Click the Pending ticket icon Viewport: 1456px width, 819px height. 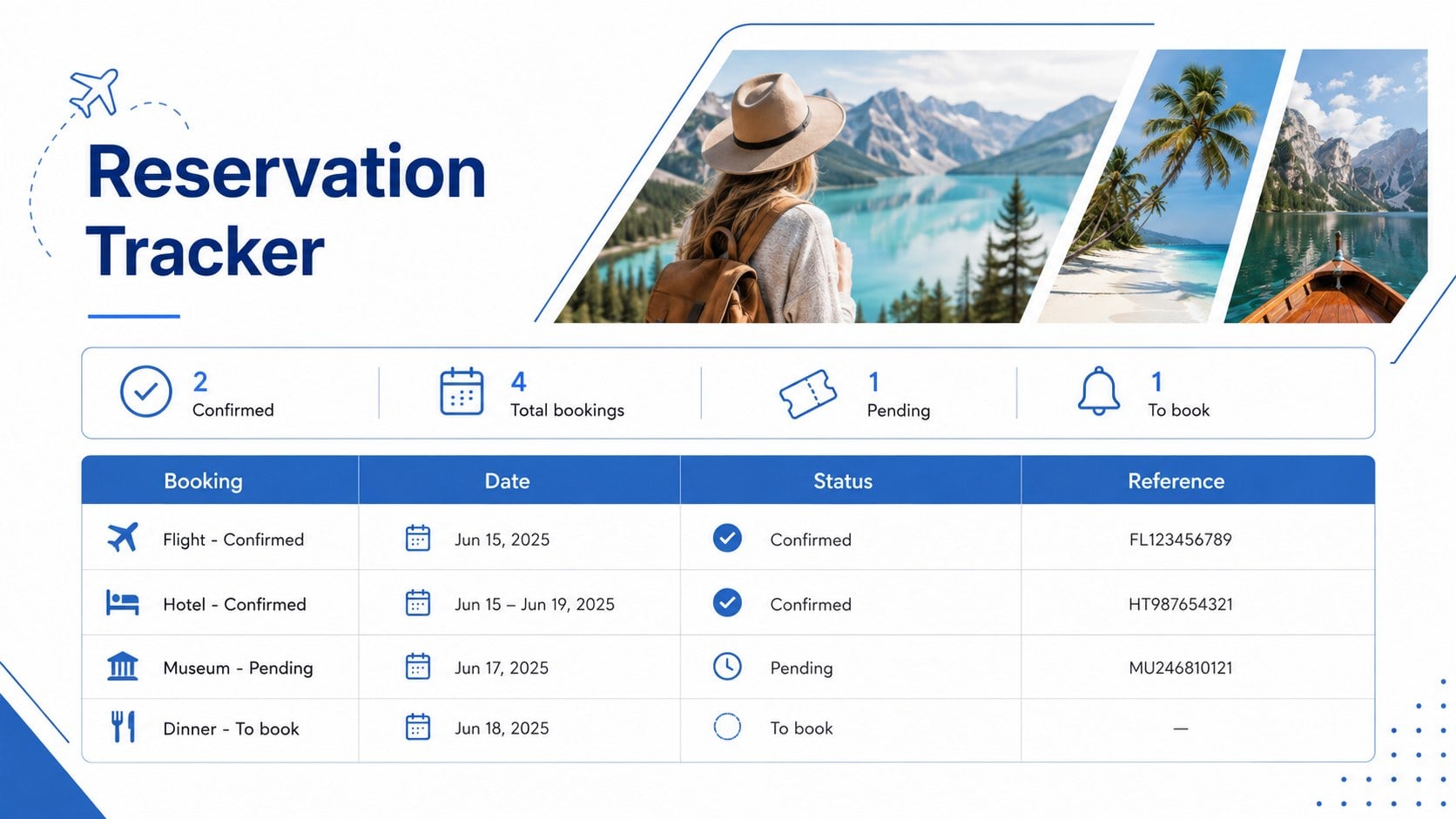click(x=808, y=393)
